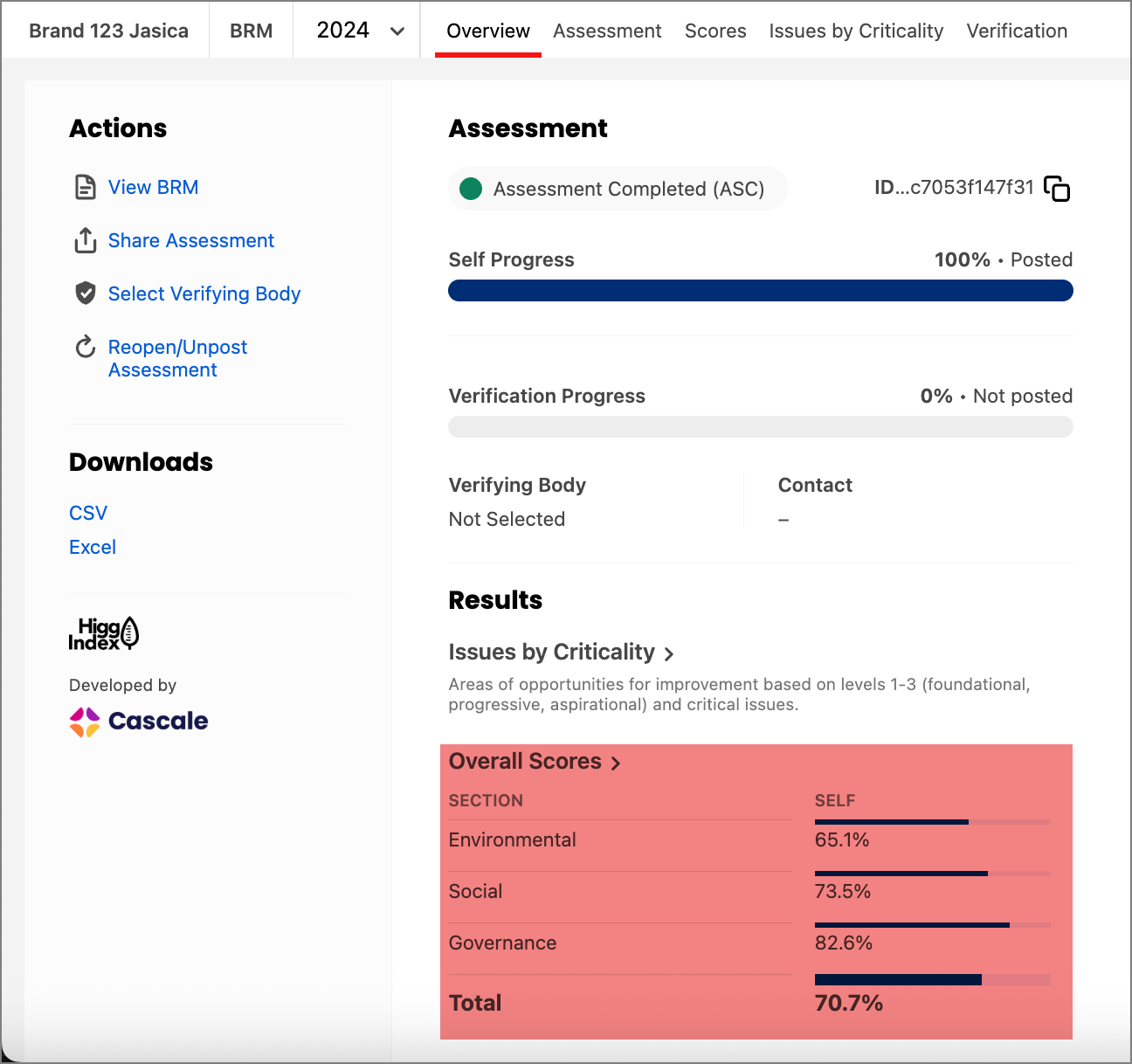Click the Self Progress bar
This screenshot has width=1132, height=1064.
(x=760, y=291)
